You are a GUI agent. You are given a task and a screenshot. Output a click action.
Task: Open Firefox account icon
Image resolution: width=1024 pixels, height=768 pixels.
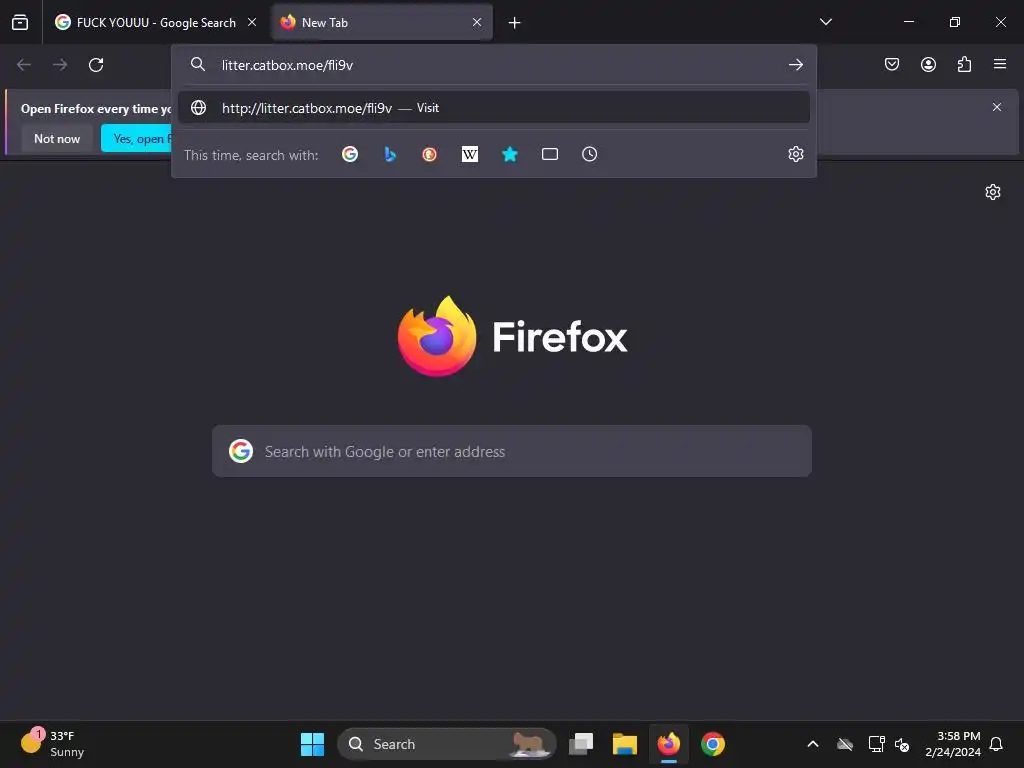point(928,64)
